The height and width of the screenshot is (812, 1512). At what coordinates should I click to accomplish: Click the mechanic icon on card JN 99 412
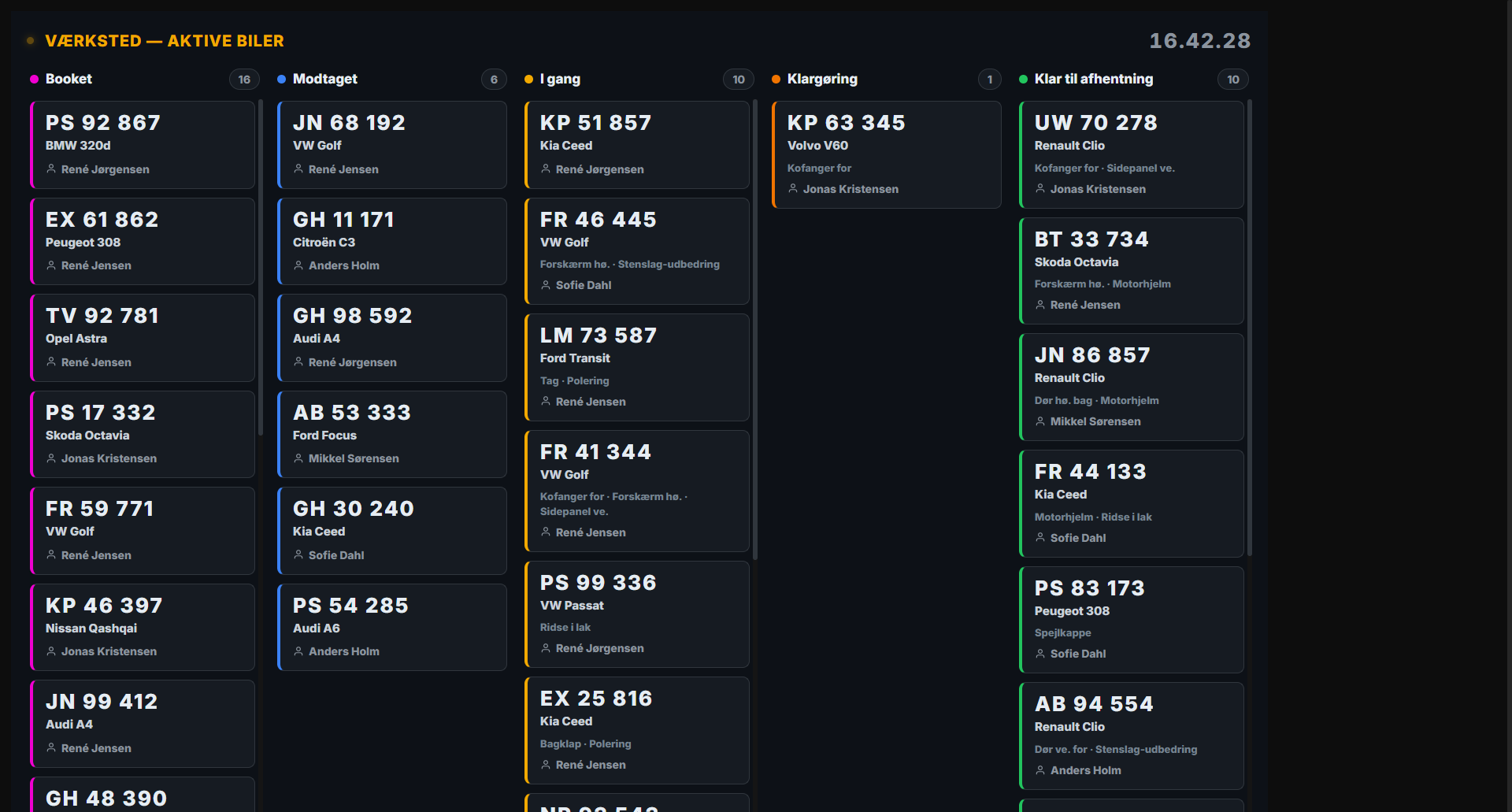(x=51, y=748)
